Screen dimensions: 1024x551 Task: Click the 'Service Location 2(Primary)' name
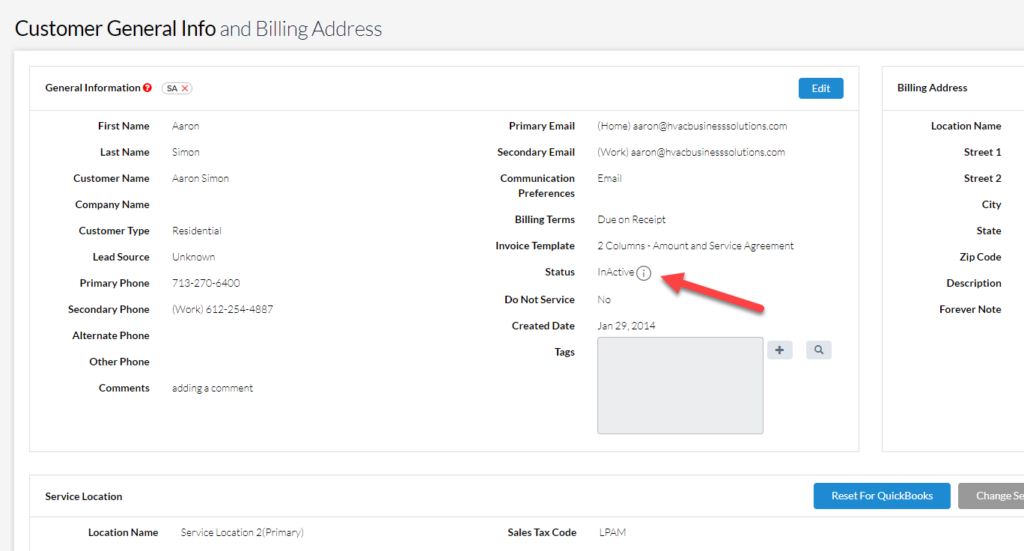tap(242, 532)
